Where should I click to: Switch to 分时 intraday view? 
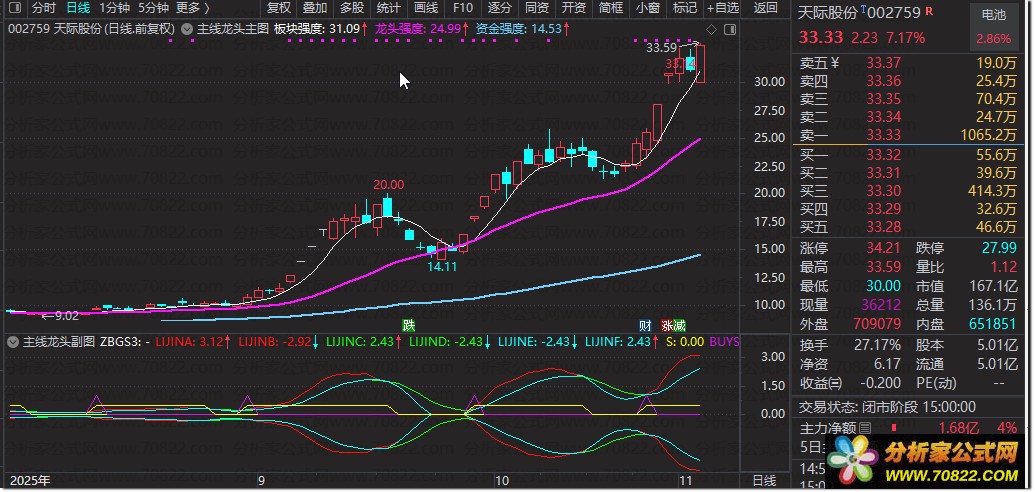coord(44,9)
